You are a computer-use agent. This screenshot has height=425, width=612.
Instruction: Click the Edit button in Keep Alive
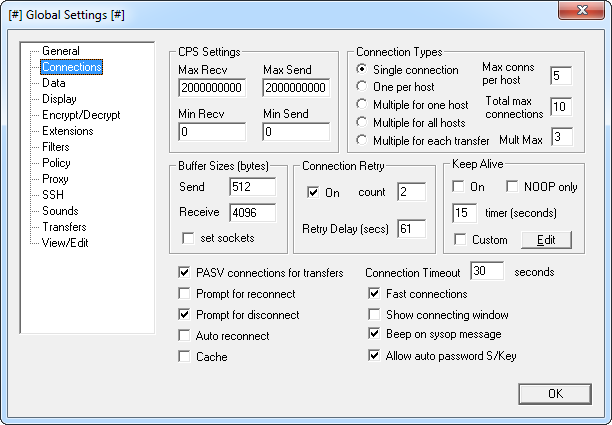[546, 240]
